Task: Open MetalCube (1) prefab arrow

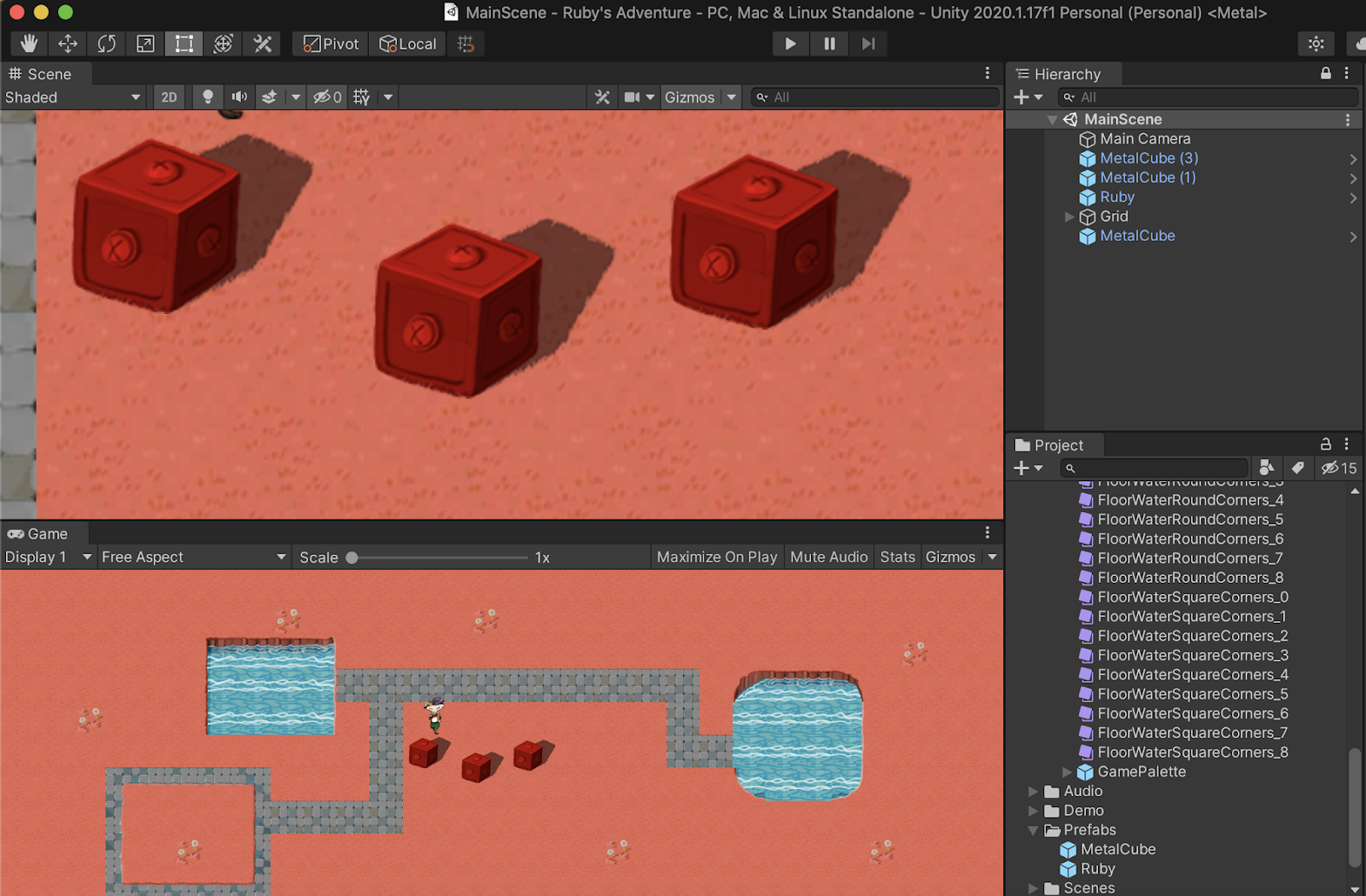Action: pos(1353,178)
